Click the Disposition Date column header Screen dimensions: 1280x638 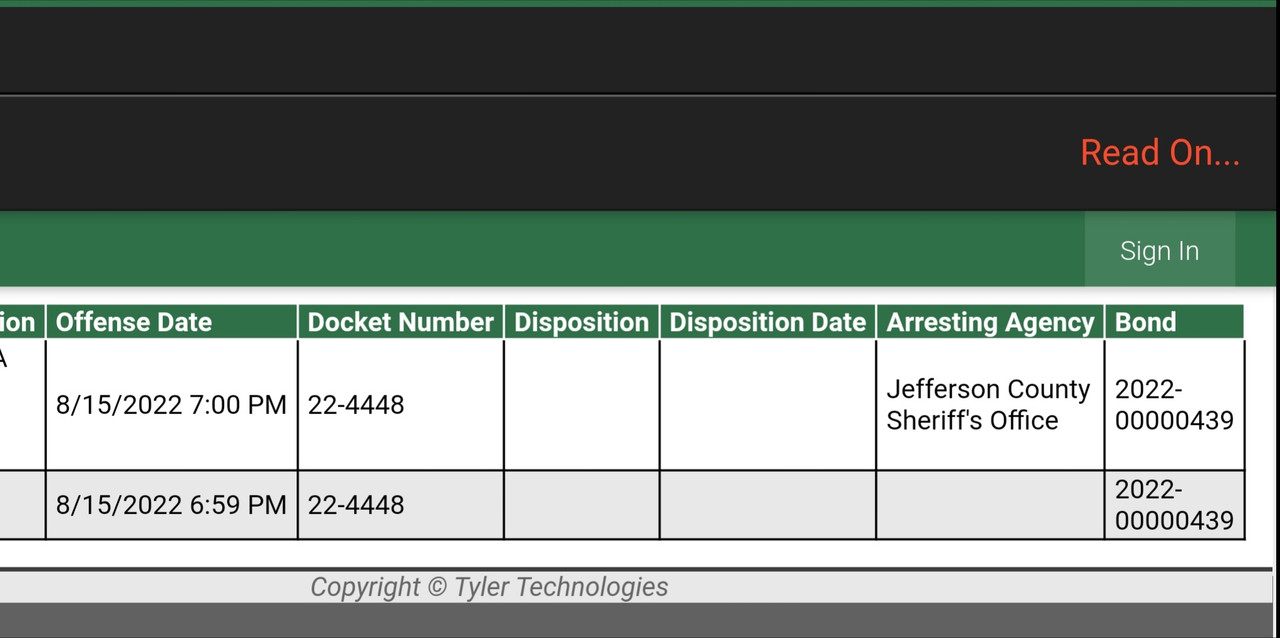coord(767,322)
